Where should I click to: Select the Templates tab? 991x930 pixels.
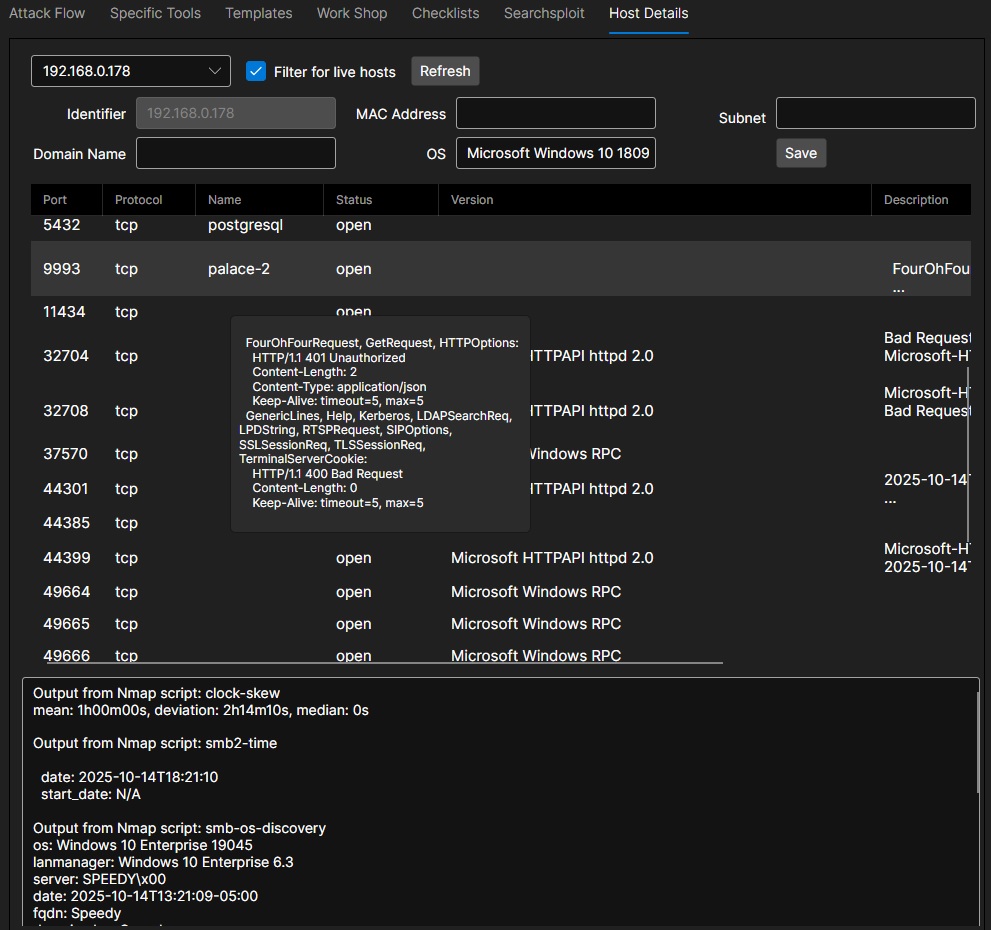coord(258,13)
